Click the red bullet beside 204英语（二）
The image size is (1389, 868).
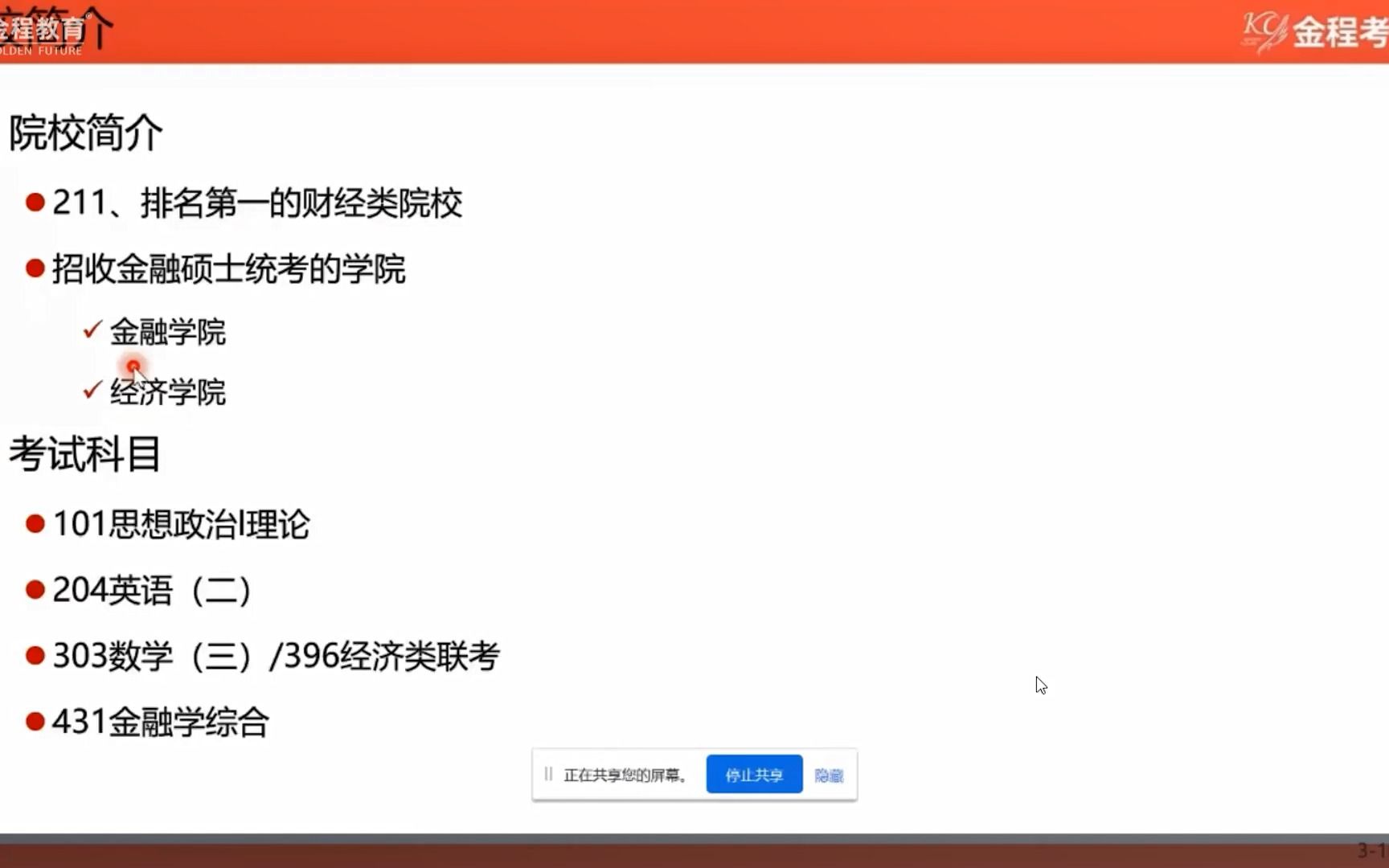pos(34,589)
